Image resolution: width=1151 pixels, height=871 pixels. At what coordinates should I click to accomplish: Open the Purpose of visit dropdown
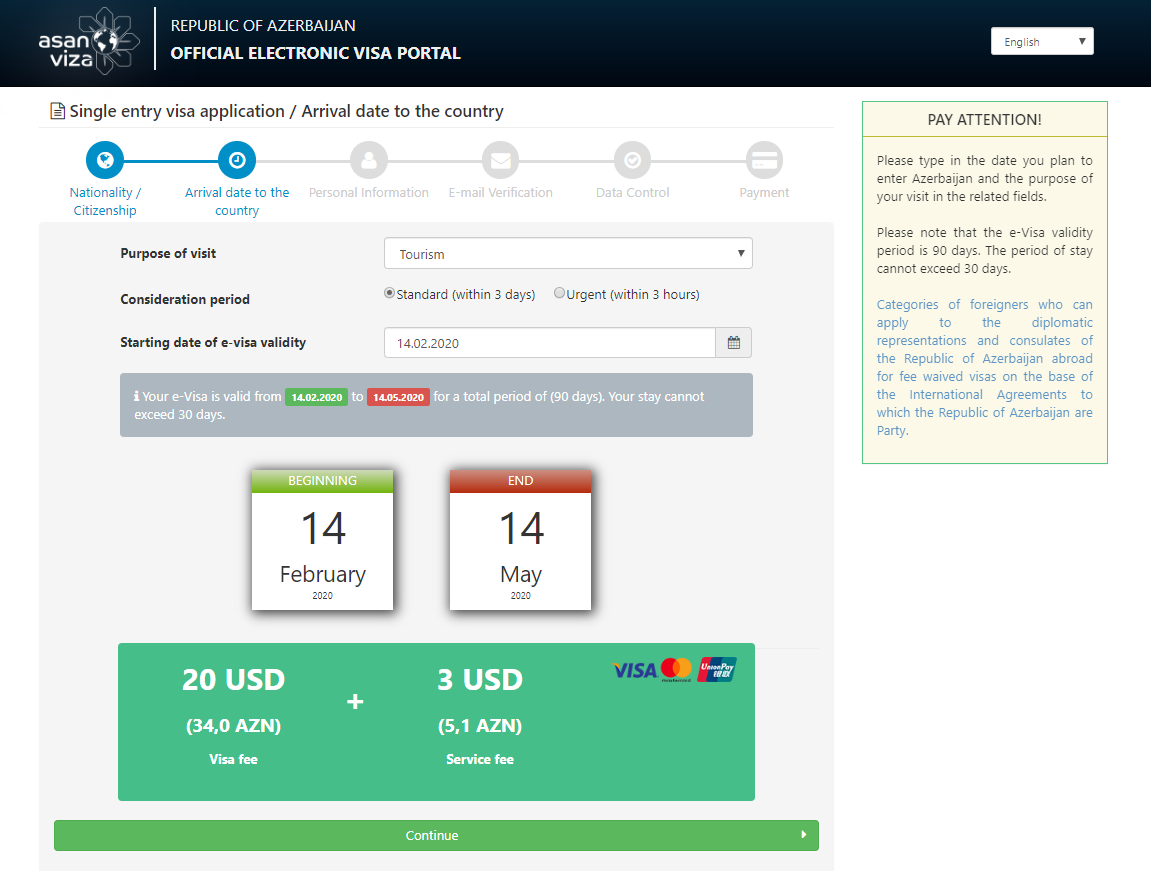pos(568,253)
